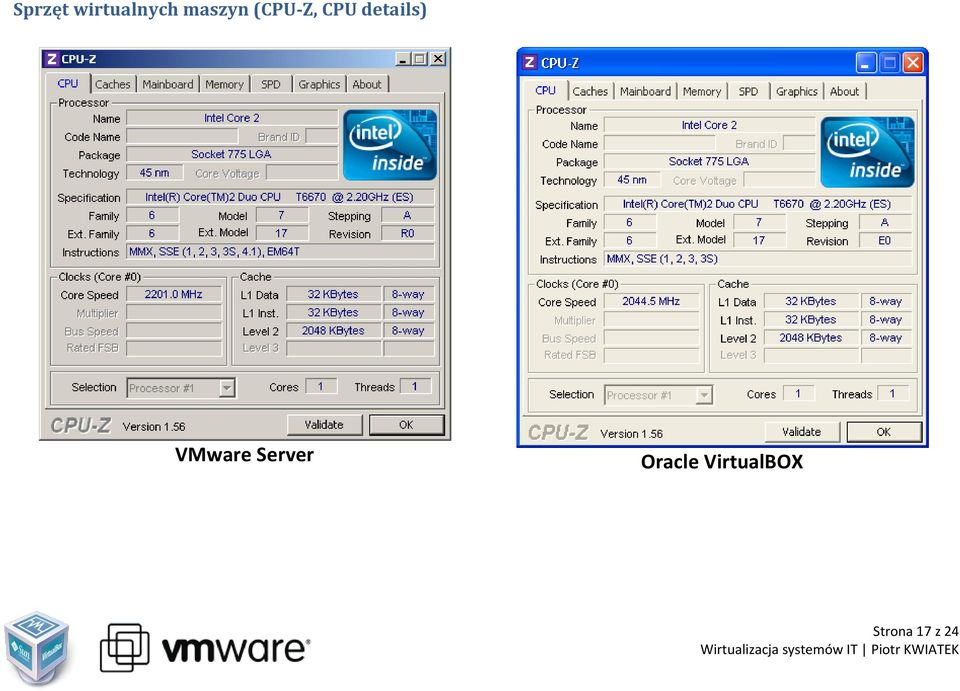Click Stepping value A in VirtualBox window
Image resolution: width=960 pixels, height=691 pixels.
(x=885, y=222)
